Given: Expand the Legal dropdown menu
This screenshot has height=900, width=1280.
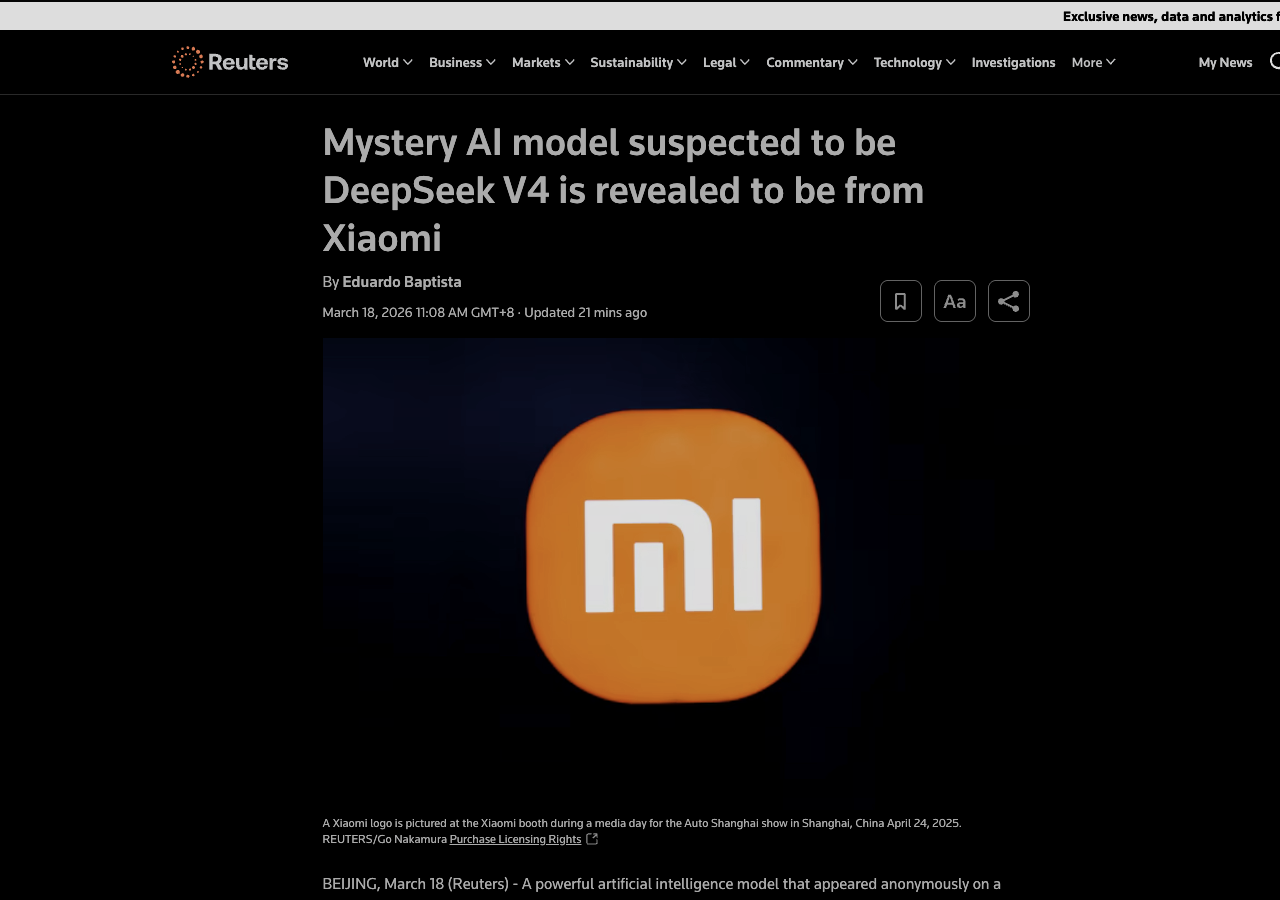Looking at the screenshot, I should (x=726, y=62).
